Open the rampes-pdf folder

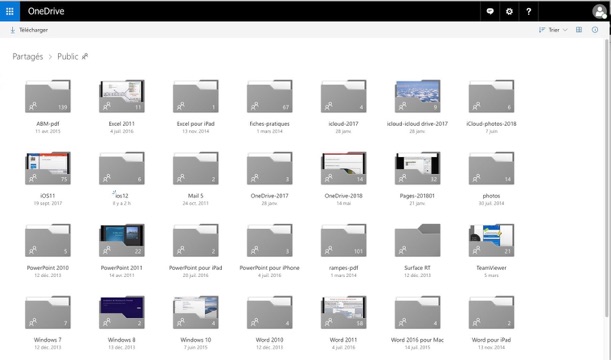343,240
